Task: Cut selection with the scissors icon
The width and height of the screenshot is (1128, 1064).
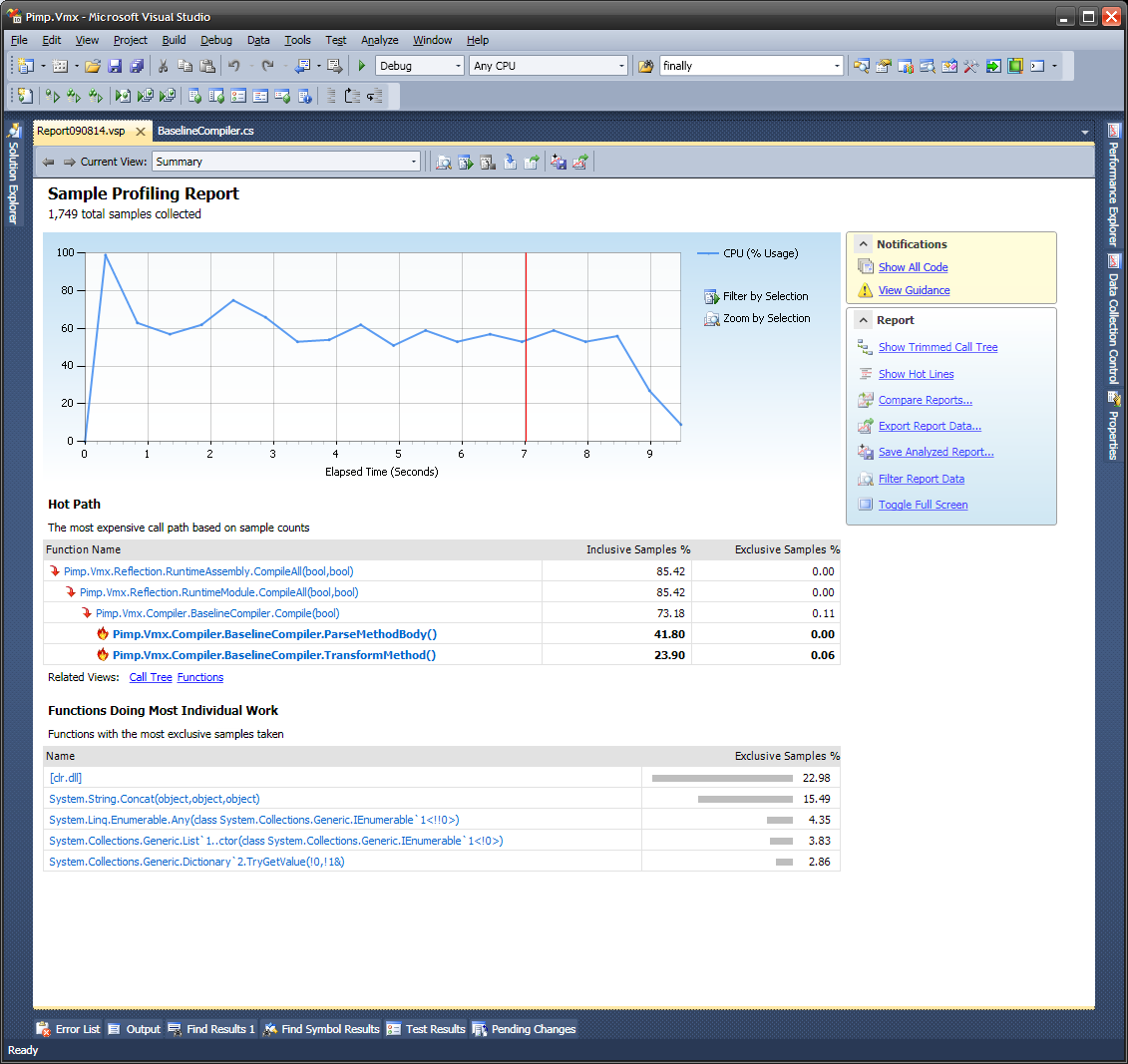Action: tap(164, 66)
